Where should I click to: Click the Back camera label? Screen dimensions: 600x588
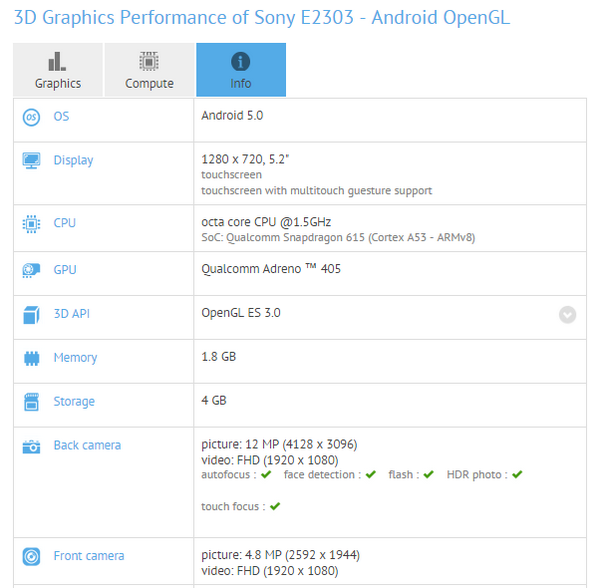pos(87,445)
